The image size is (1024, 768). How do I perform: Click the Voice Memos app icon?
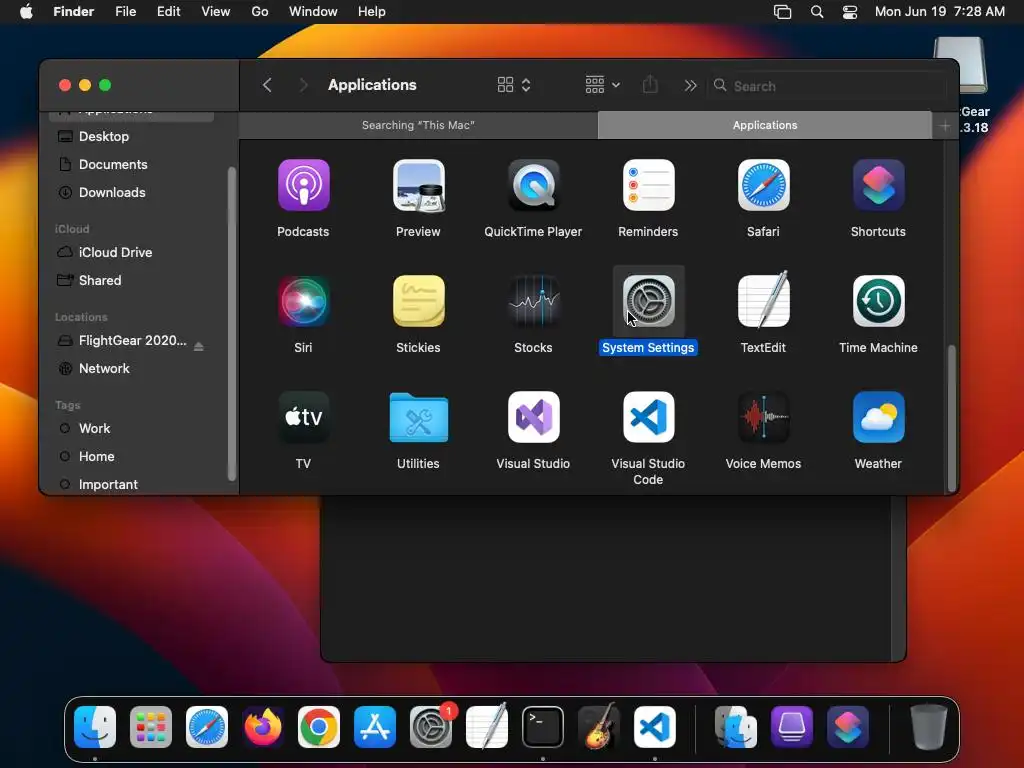(x=763, y=417)
